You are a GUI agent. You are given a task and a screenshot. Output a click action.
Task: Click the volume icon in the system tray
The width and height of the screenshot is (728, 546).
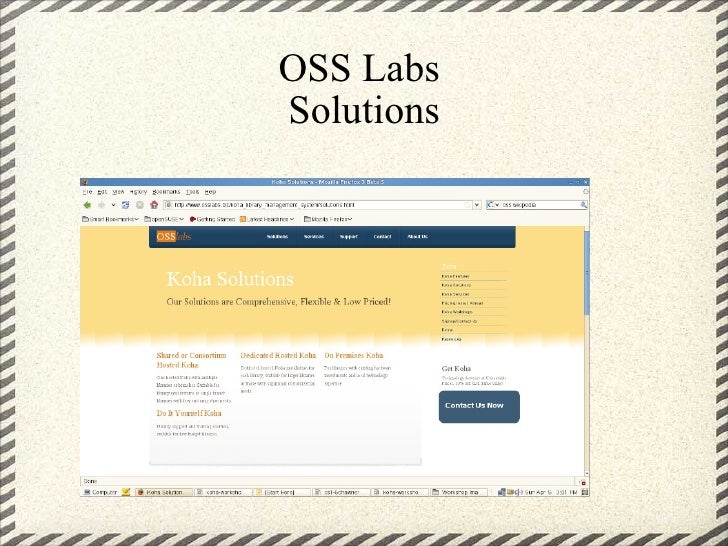(518, 492)
